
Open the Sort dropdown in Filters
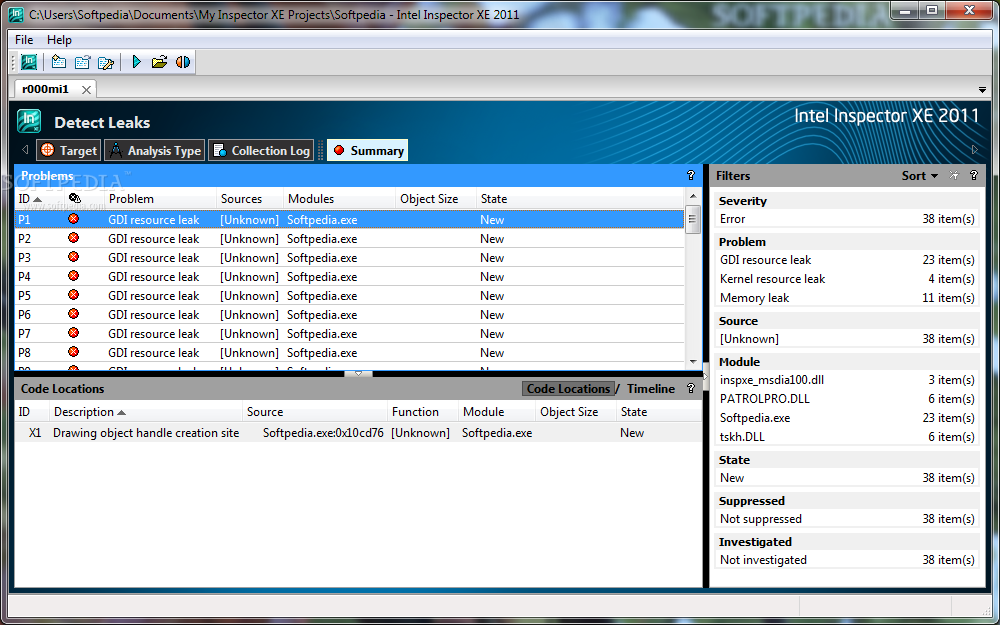coord(920,175)
